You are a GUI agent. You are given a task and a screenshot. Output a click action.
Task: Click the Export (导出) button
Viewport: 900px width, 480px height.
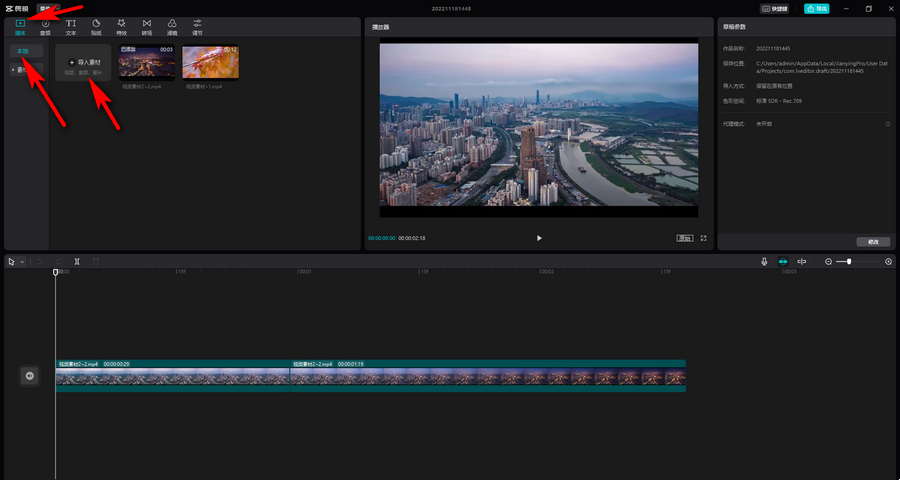click(x=817, y=8)
